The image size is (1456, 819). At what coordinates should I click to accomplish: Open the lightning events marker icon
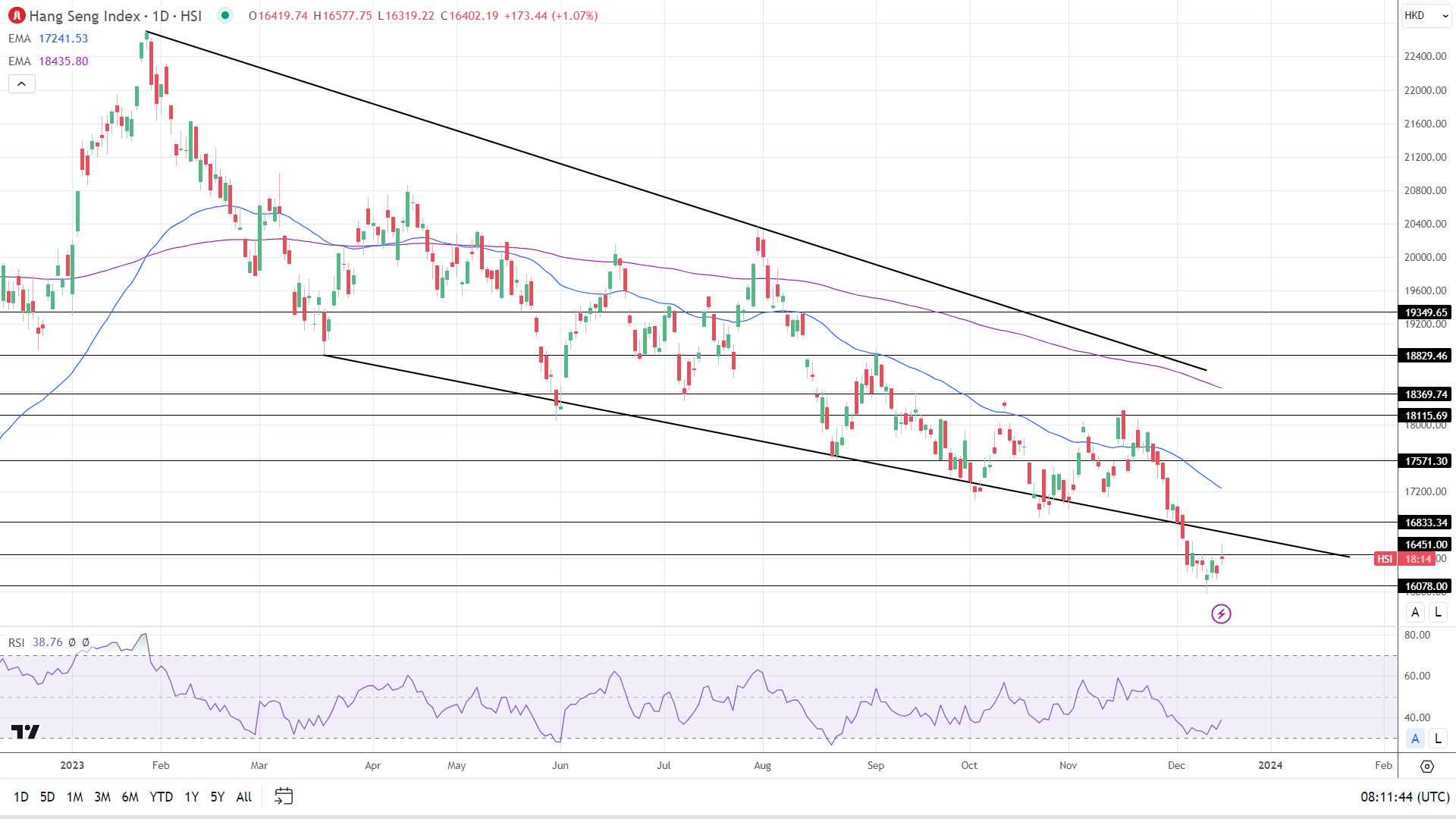(1221, 613)
